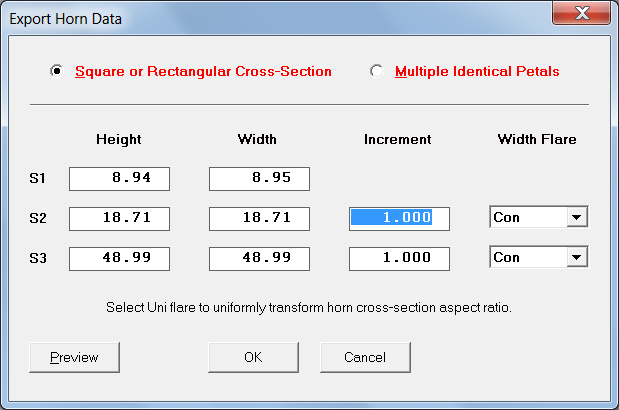The width and height of the screenshot is (619, 410).
Task: Click the S3 Width field showing 48.99
Action: [x=259, y=259]
